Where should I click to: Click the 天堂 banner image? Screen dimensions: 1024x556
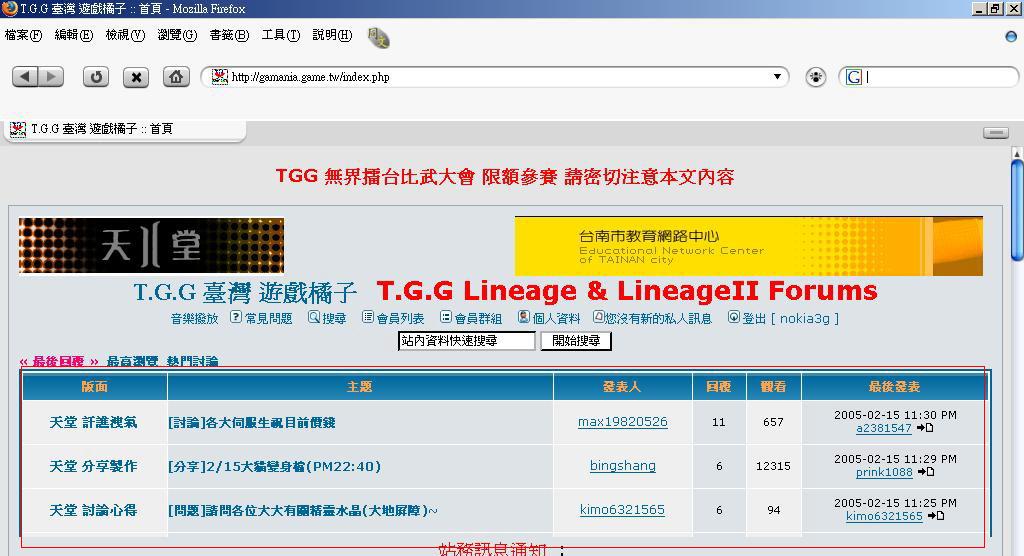(x=152, y=246)
